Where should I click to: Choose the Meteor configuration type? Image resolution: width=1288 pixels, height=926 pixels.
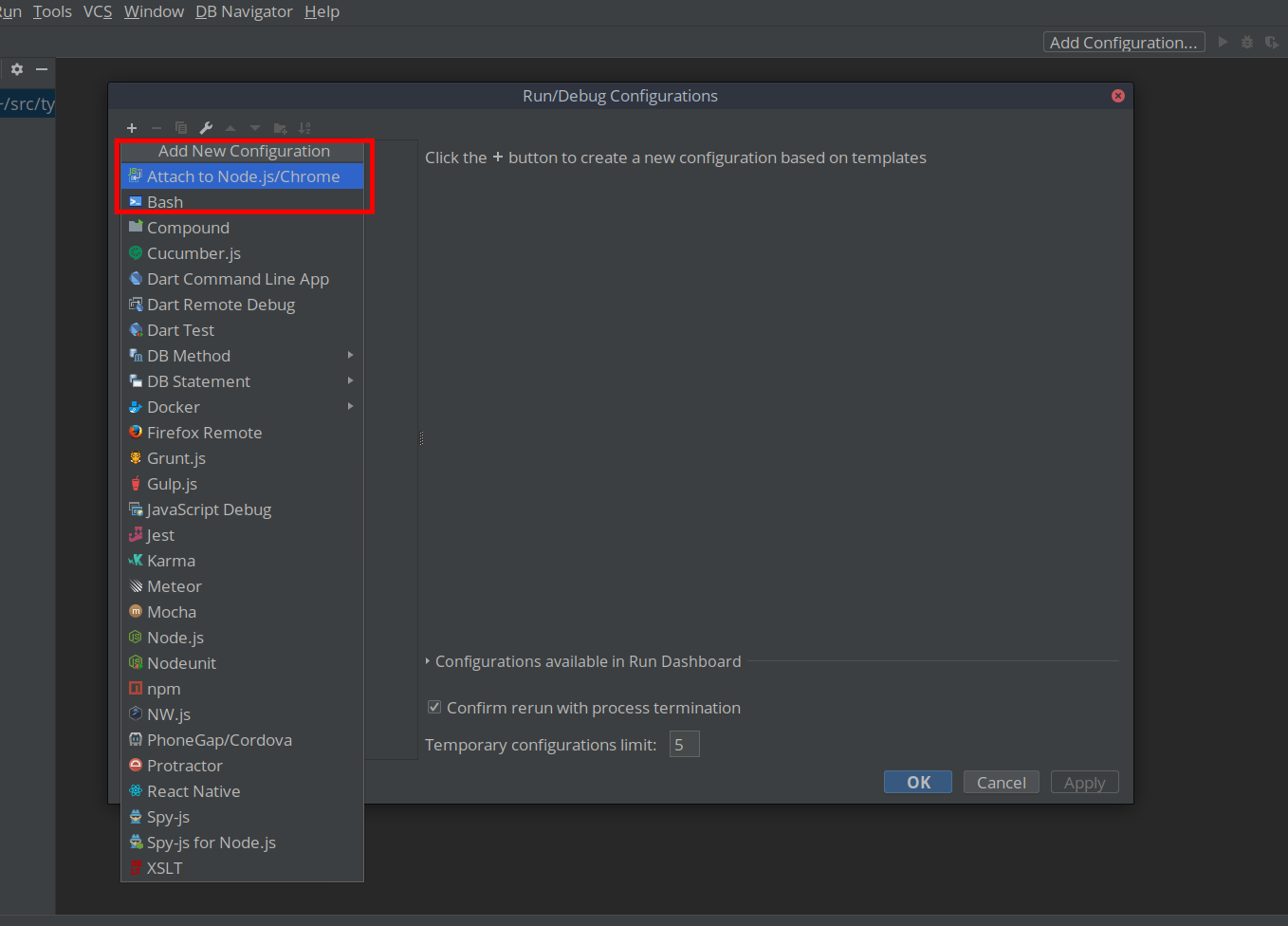coord(243,586)
